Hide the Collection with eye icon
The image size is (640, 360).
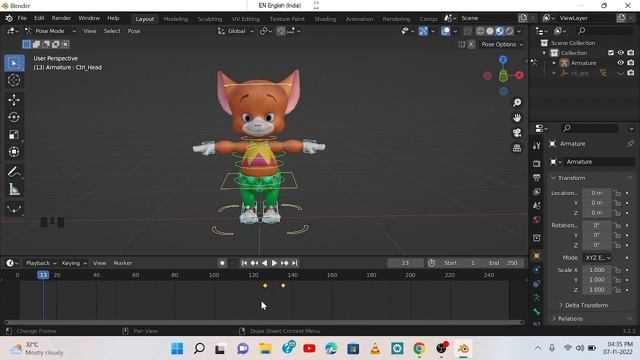point(621,53)
